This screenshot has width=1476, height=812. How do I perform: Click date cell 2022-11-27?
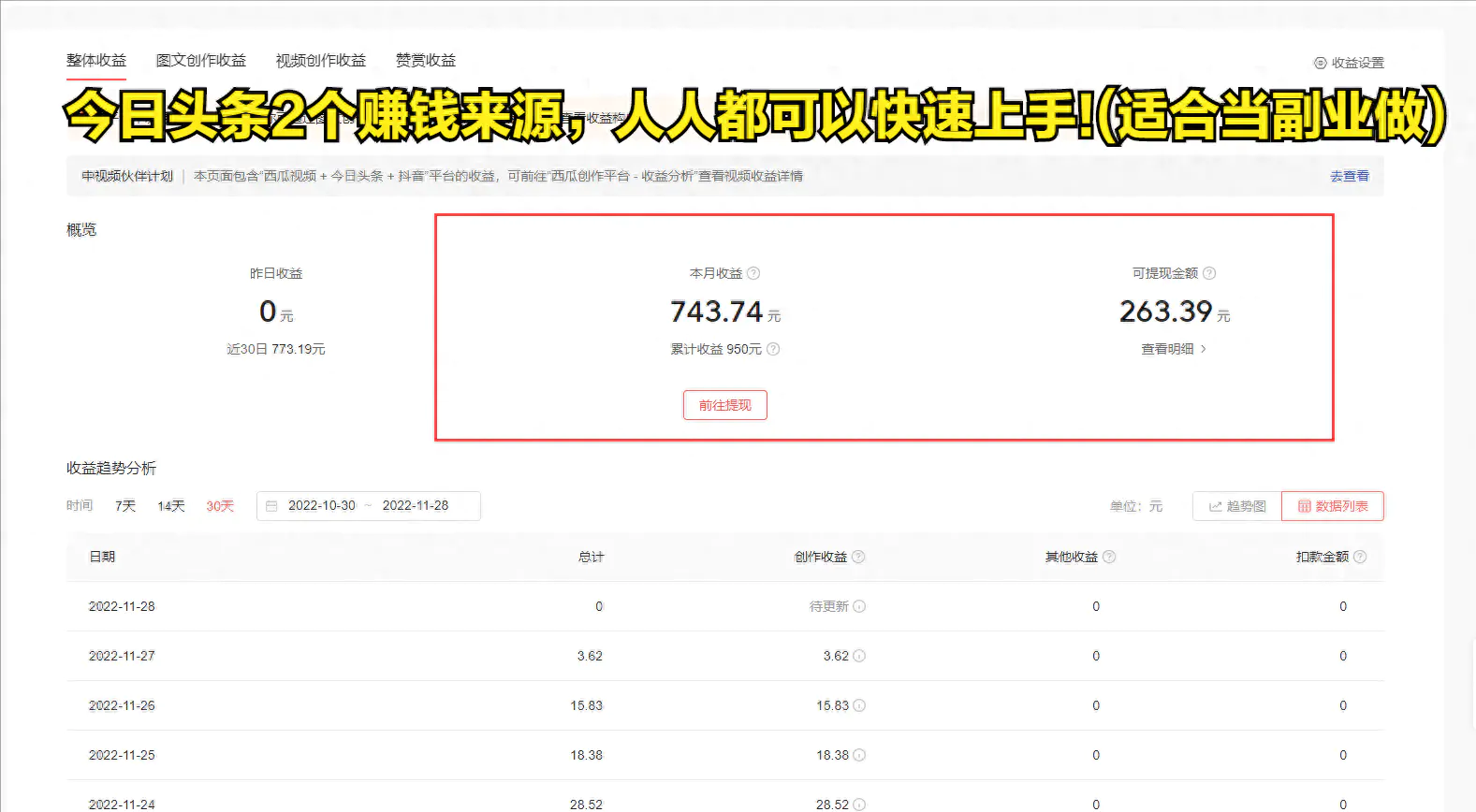click(122, 656)
